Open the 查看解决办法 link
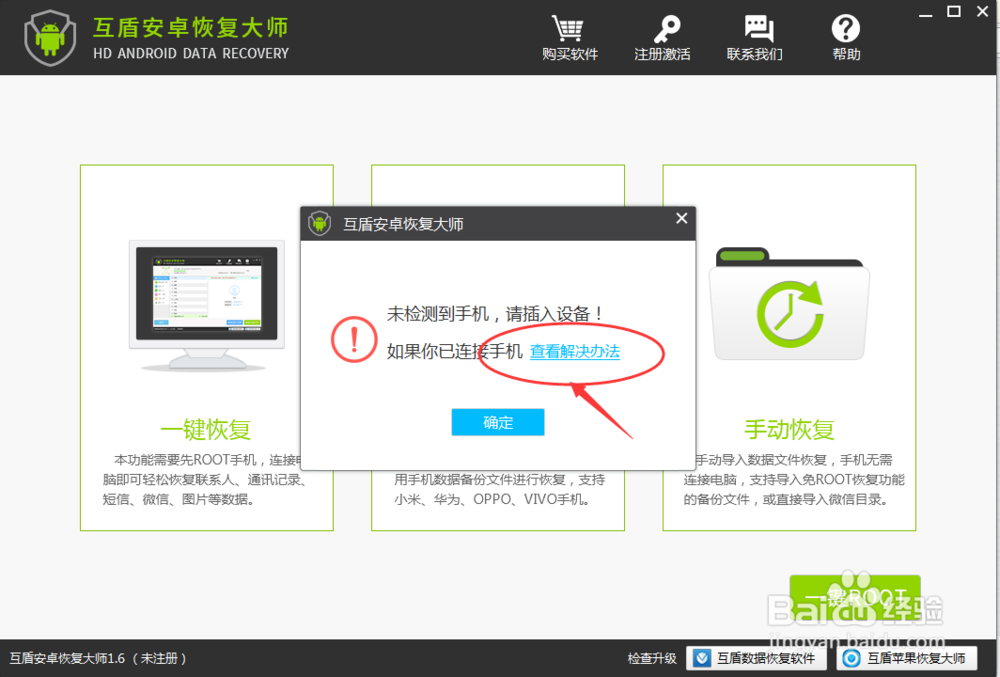Image resolution: width=1000 pixels, height=677 pixels. (x=575, y=351)
